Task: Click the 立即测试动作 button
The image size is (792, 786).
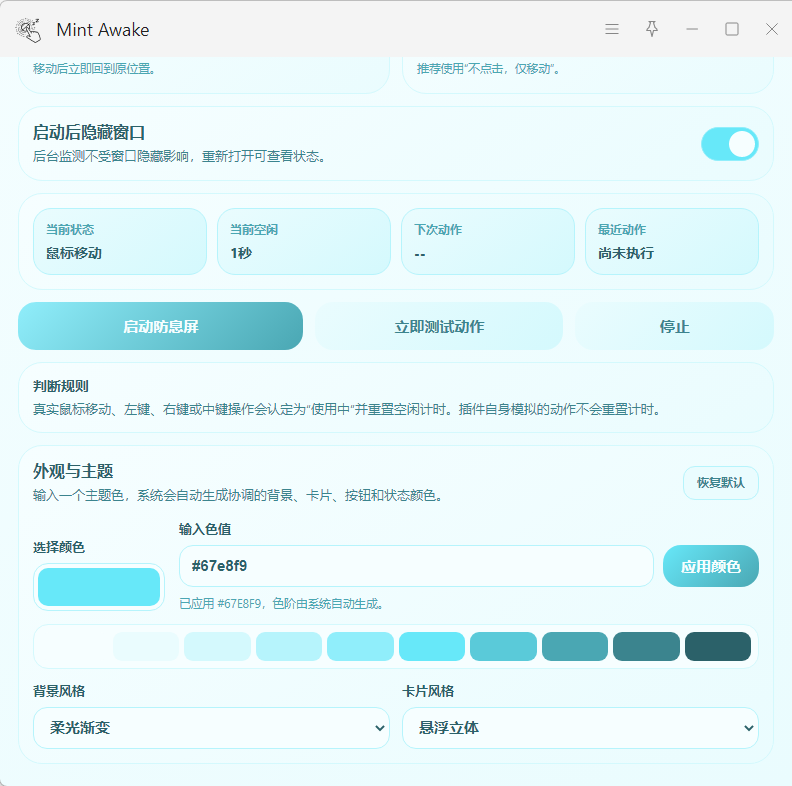Action: [x=439, y=326]
